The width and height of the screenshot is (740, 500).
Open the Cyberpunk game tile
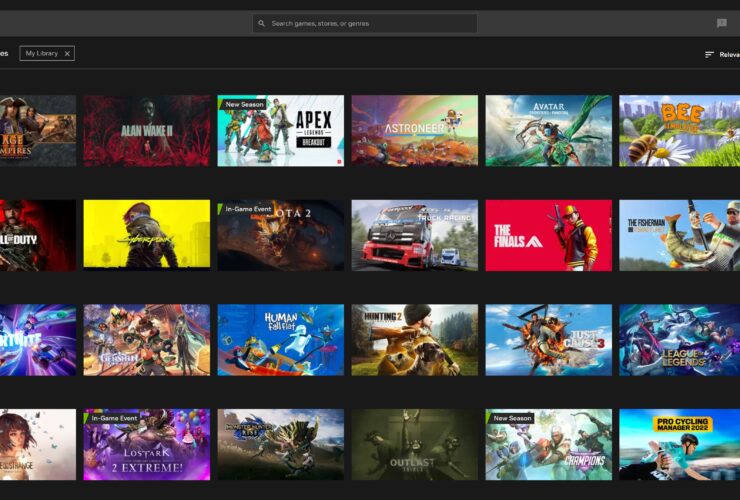click(147, 235)
